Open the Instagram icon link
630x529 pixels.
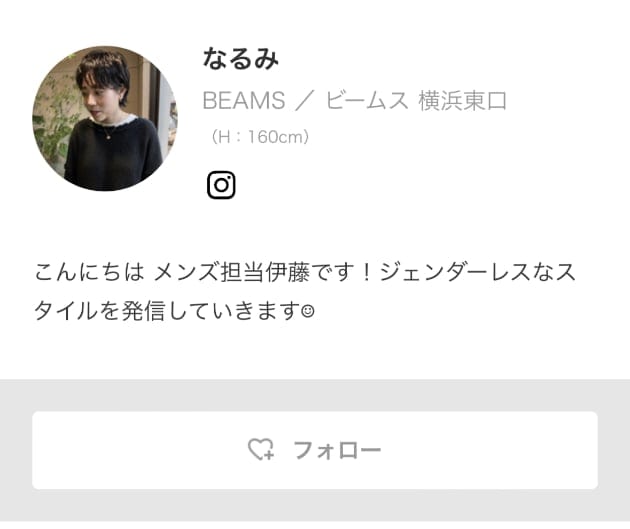[x=221, y=185]
